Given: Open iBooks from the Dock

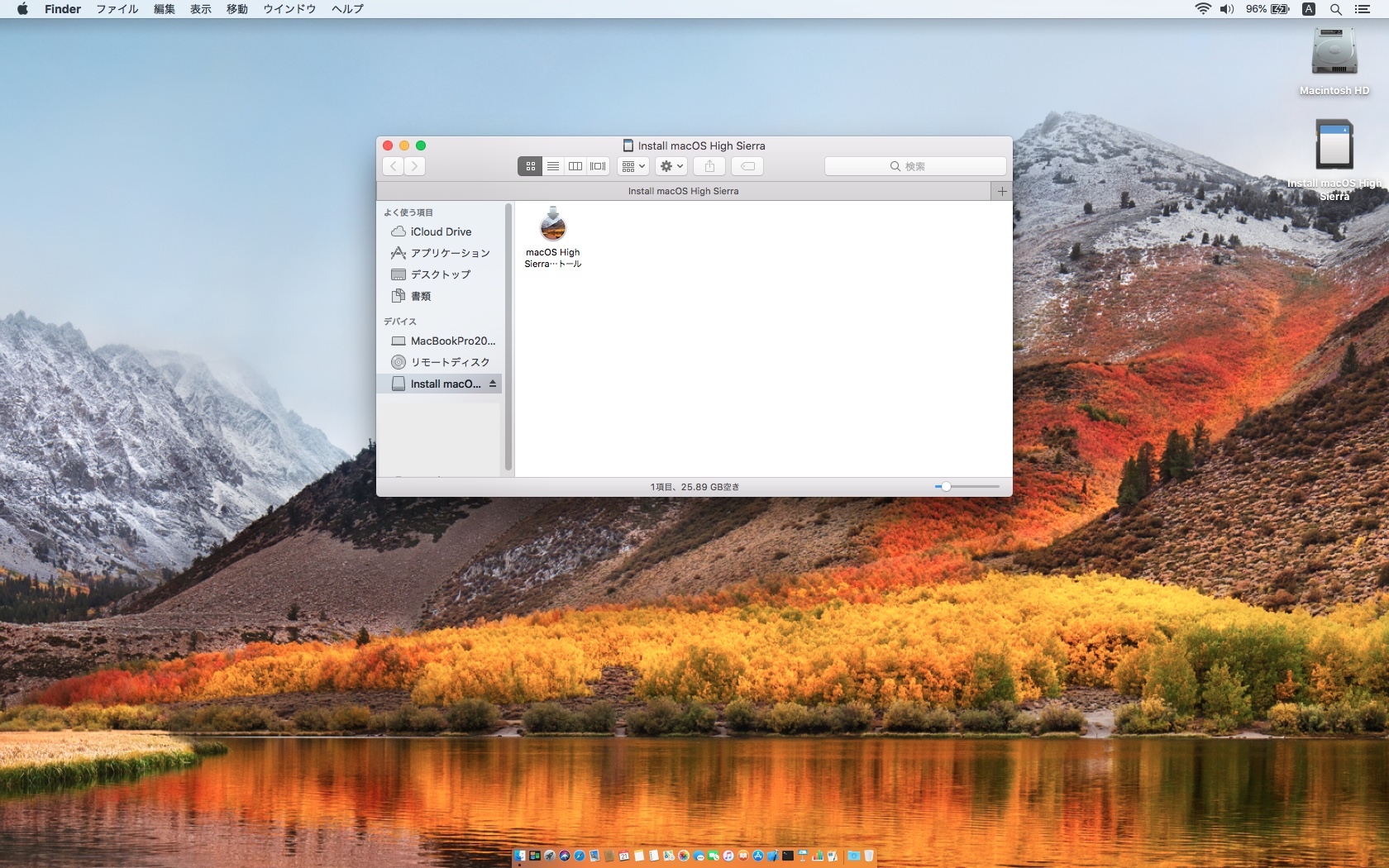Looking at the screenshot, I should pyautogui.click(x=743, y=856).
